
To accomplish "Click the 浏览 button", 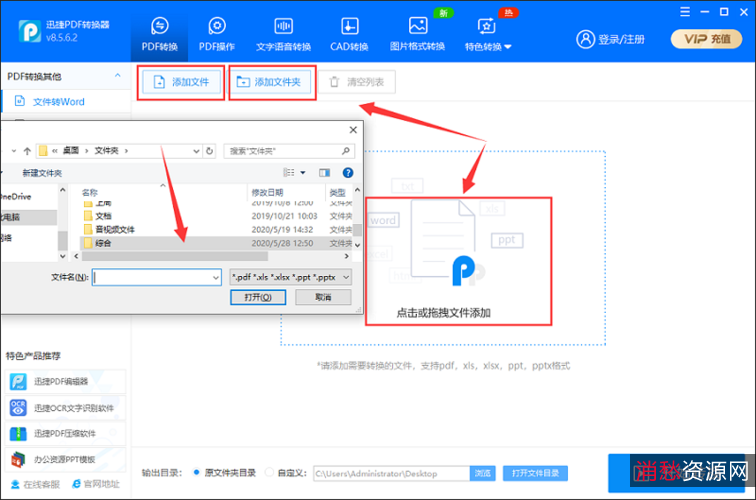I will pyautogui.click(x=483, y=473).
